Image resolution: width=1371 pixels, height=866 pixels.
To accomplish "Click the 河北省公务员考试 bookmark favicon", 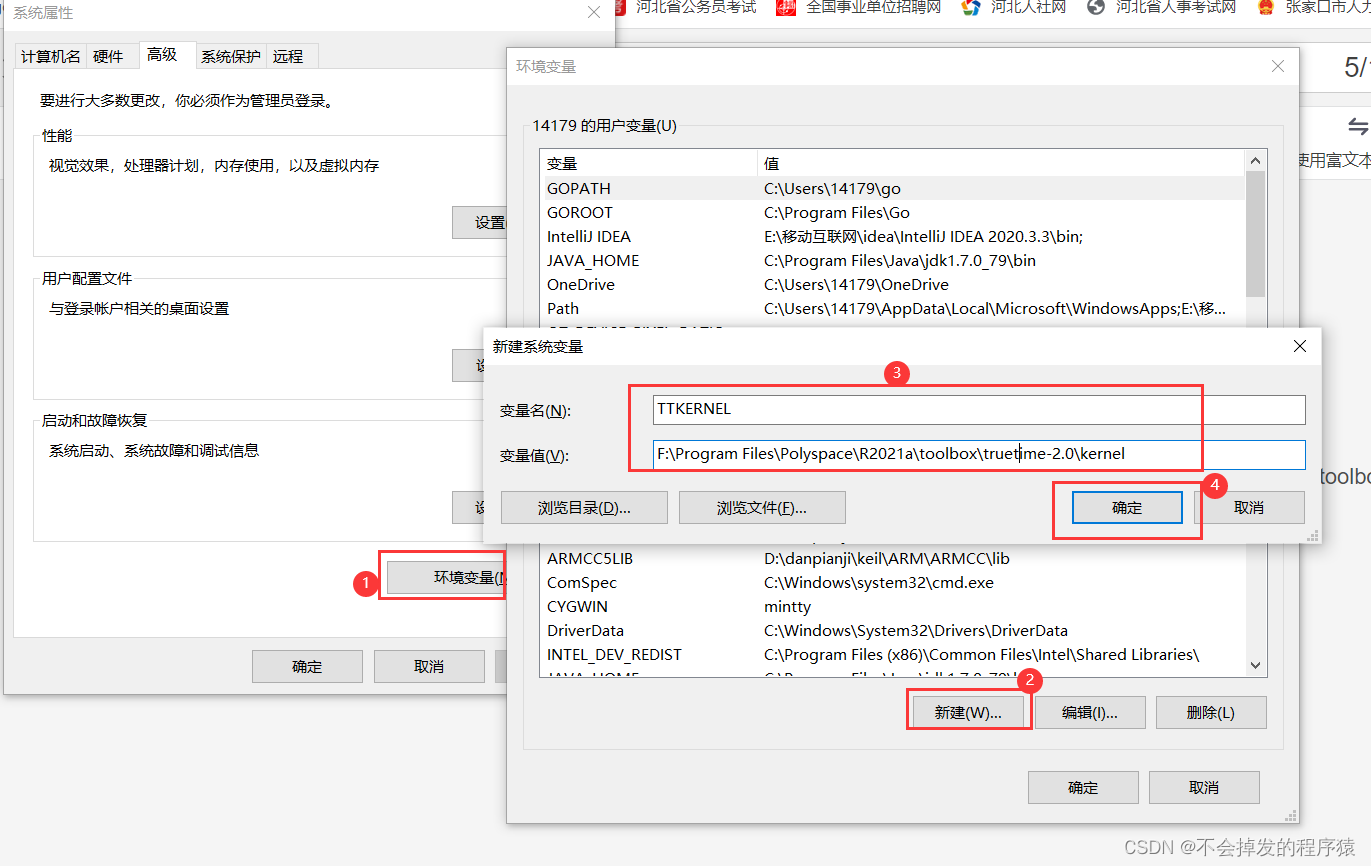I will (620, 9).
